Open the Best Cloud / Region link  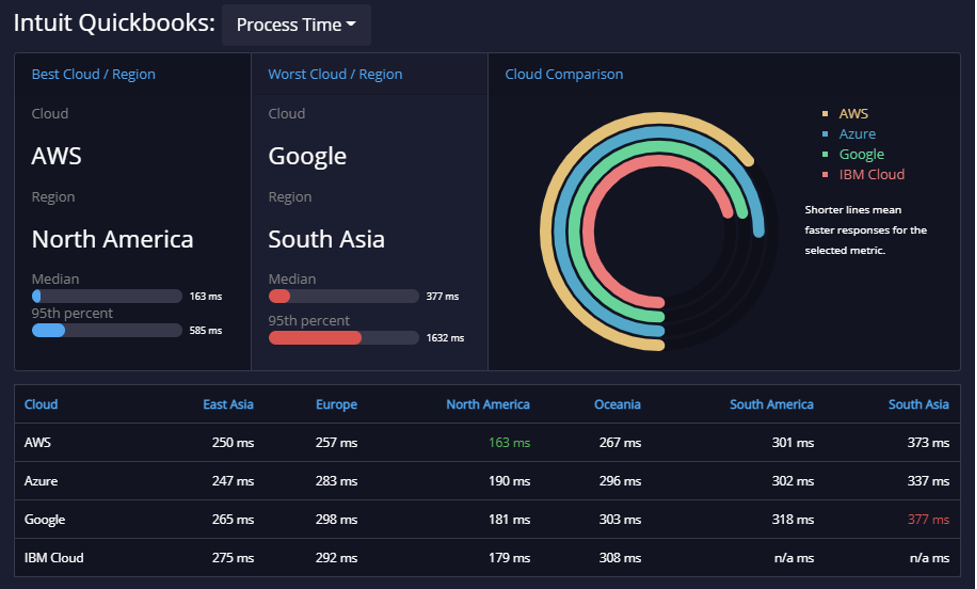tap(93, 74)
